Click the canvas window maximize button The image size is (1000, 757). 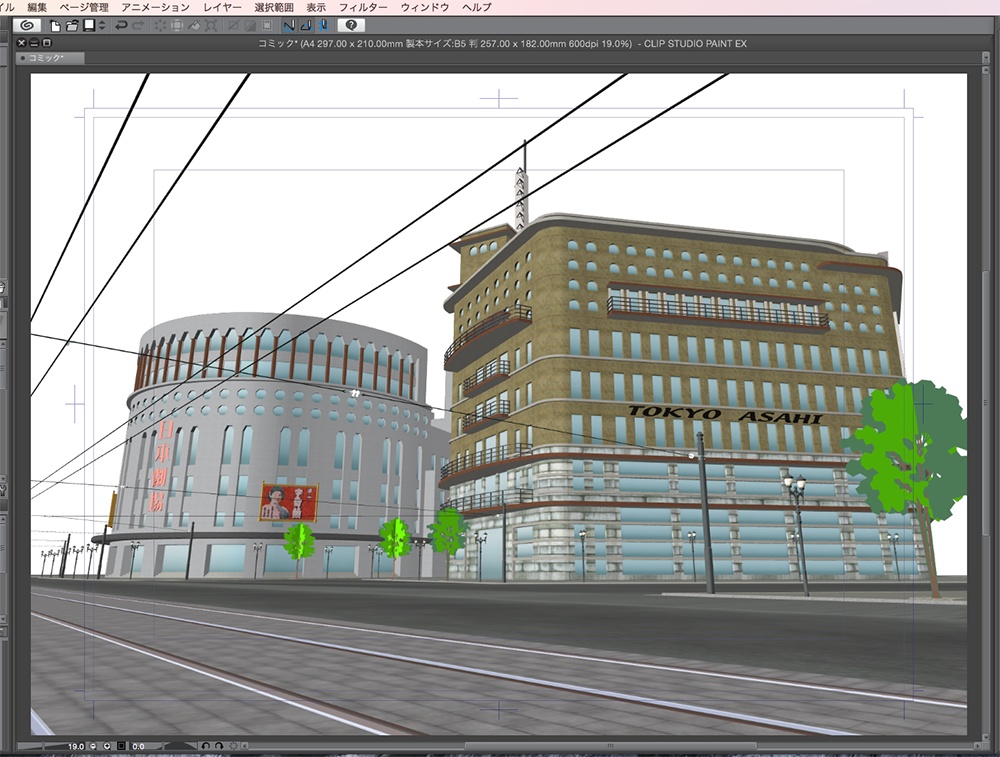coord(47,43)
